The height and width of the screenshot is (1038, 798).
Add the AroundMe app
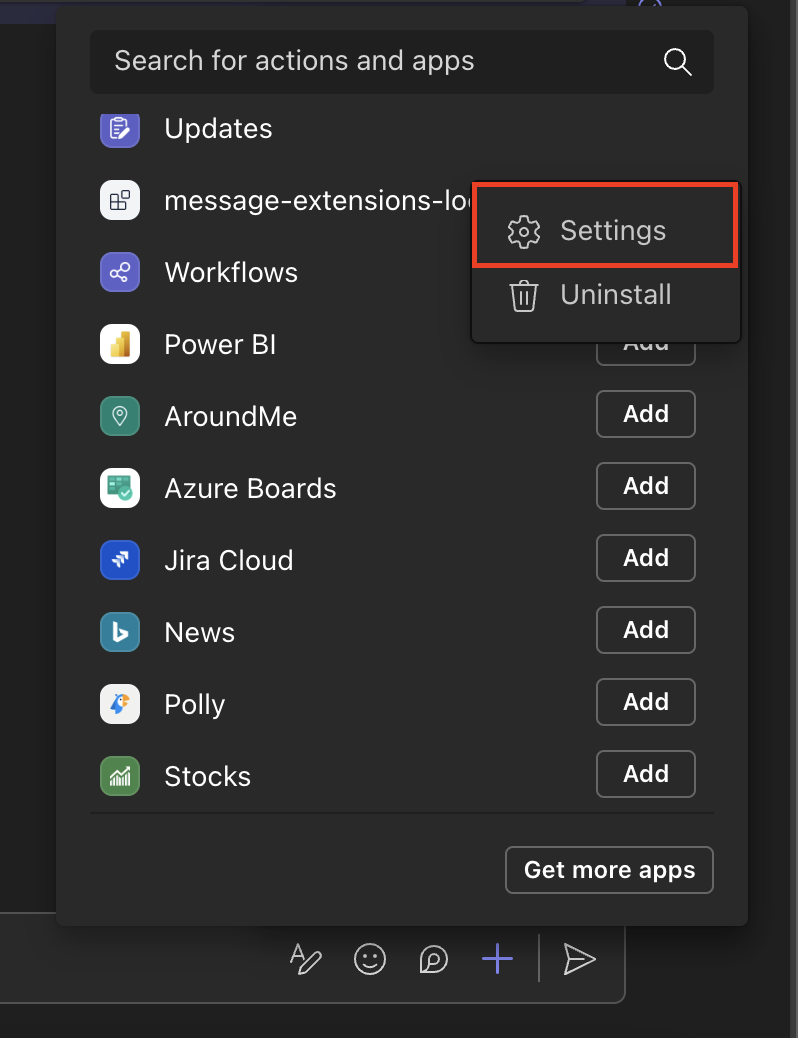[x=645, y=414]
